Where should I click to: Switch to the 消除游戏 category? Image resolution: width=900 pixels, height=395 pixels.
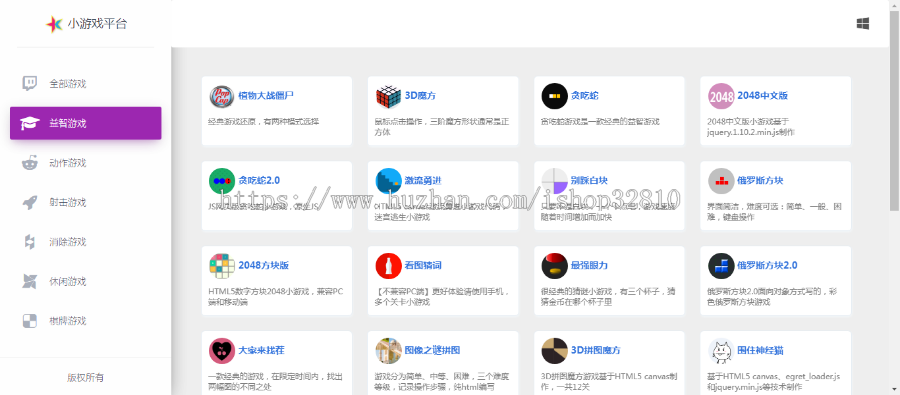tap(86, 242)
